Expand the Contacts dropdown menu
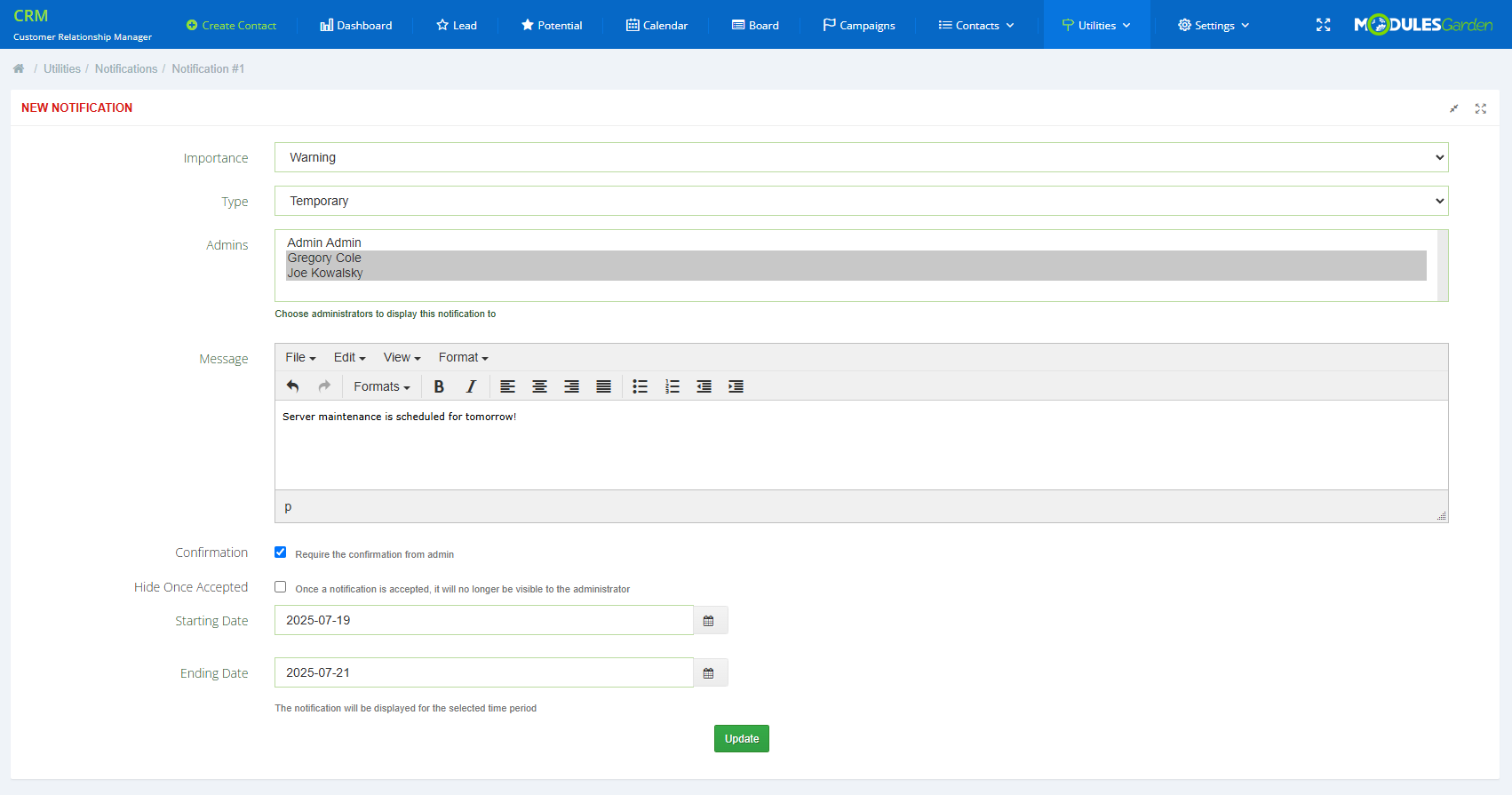Viewport: 1512px width, 795px height. tap(975, 25)
